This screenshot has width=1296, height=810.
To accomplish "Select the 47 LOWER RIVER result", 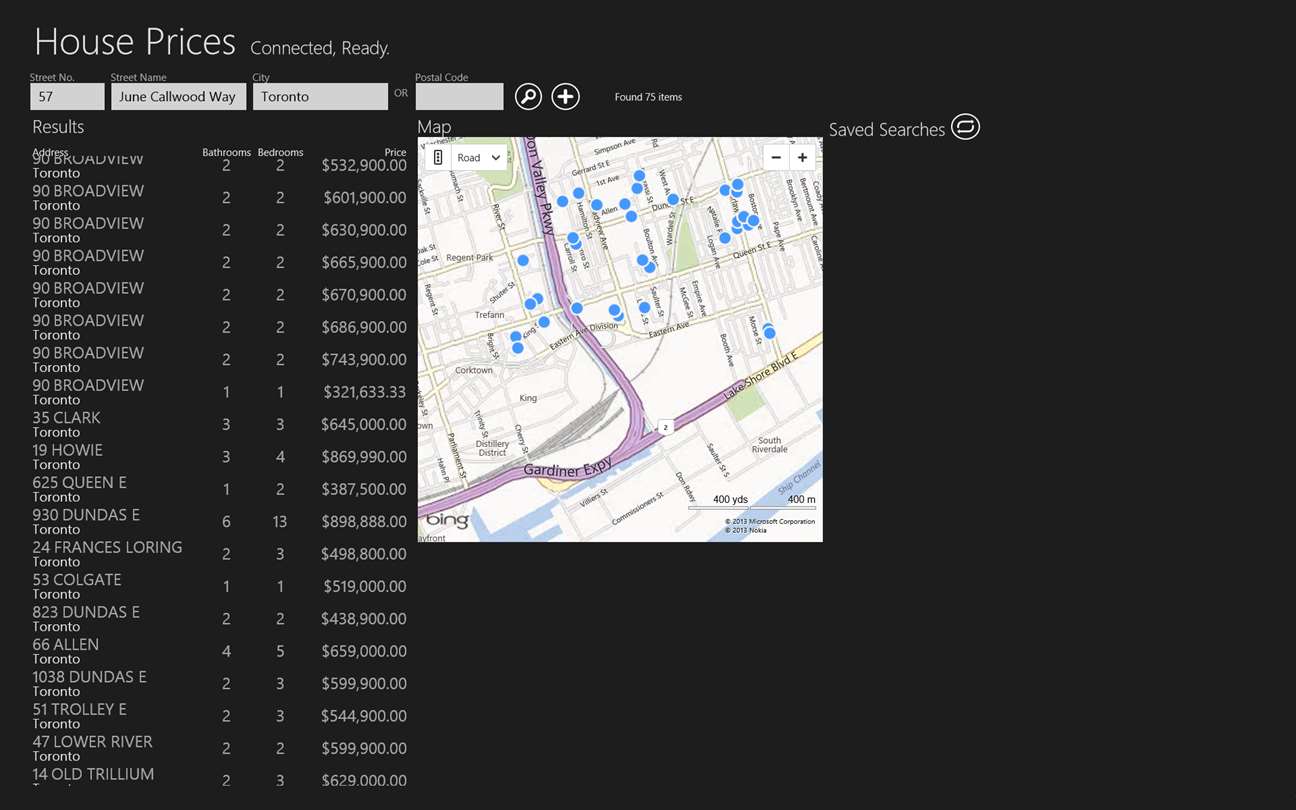I will pos(219,748).
